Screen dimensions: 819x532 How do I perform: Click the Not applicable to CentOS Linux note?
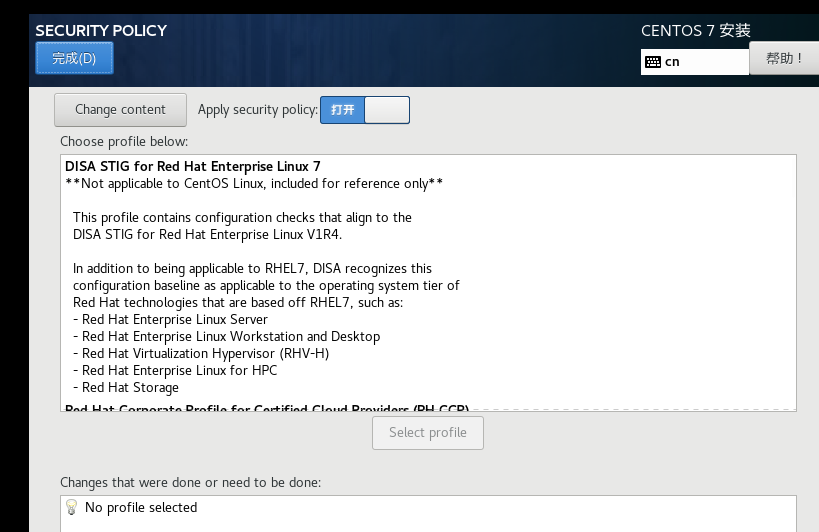[254, 184]
